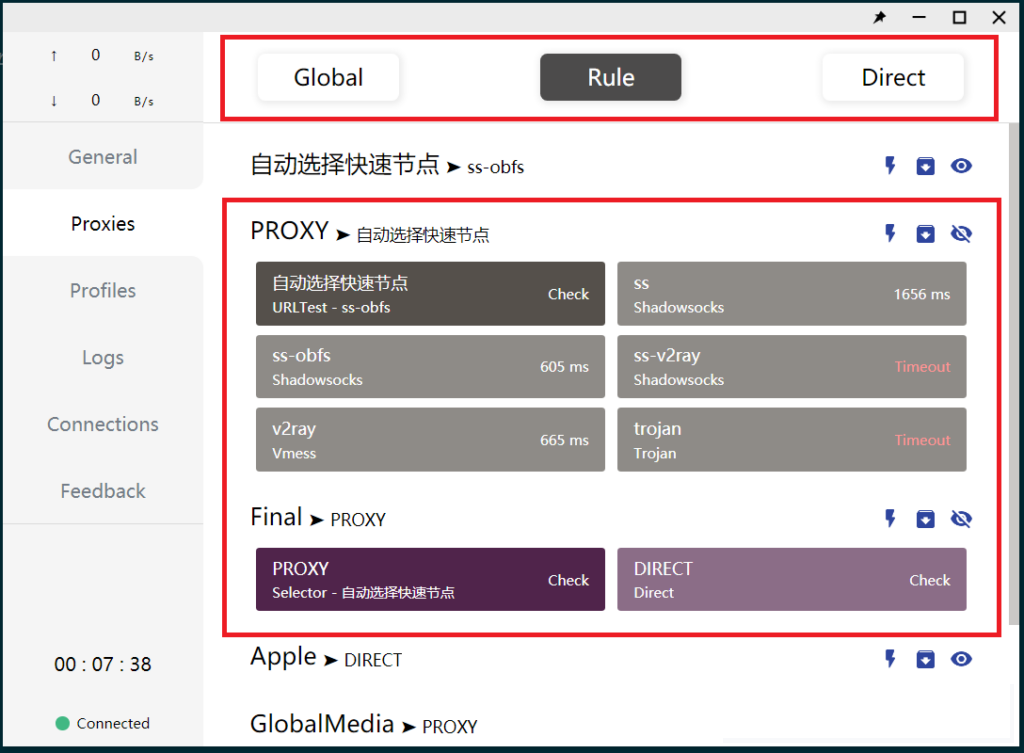Screen dimensions: 1024x753
Task: Expand the Apple group using box icon
Action: pos(926,659)
